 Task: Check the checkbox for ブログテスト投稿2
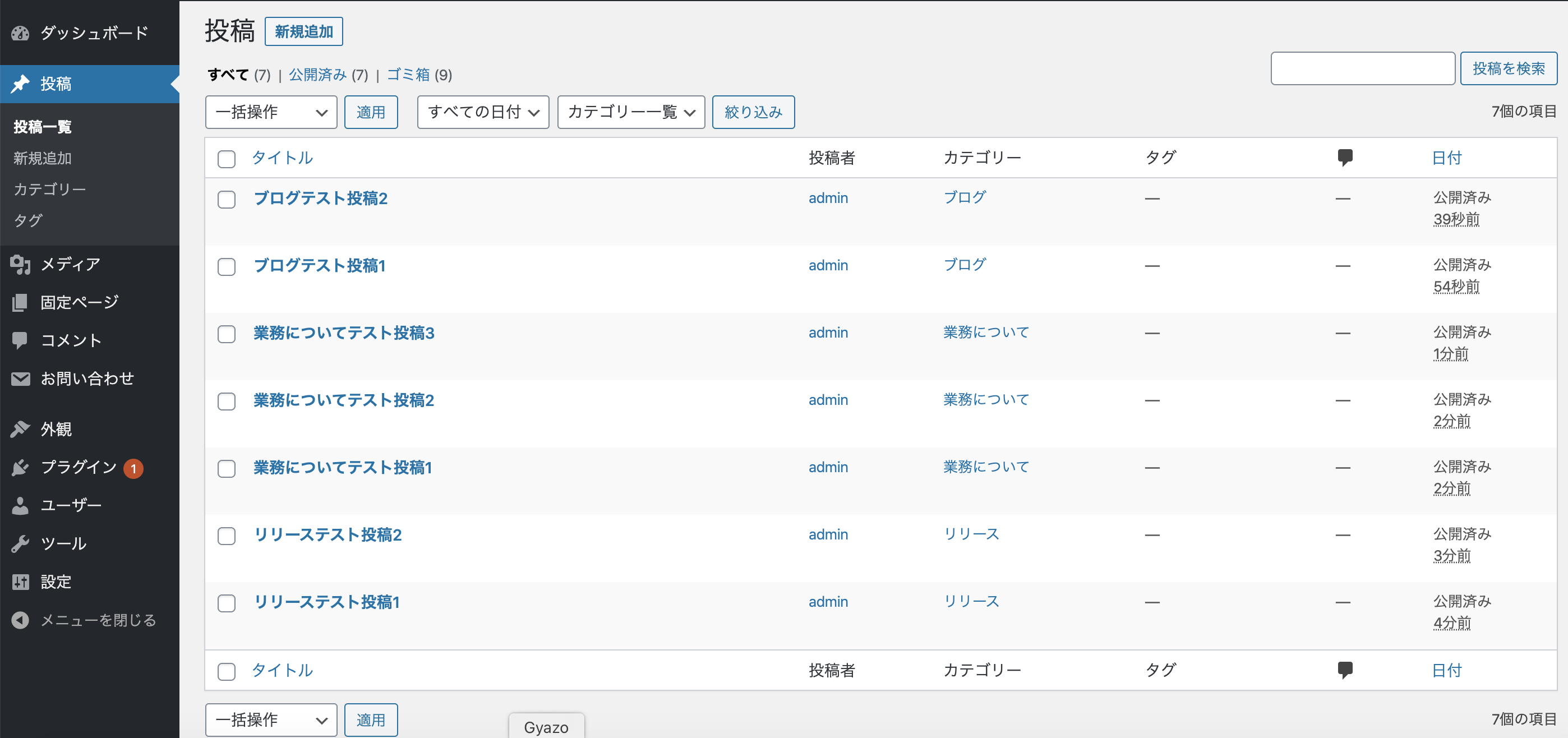pos(226,199)
